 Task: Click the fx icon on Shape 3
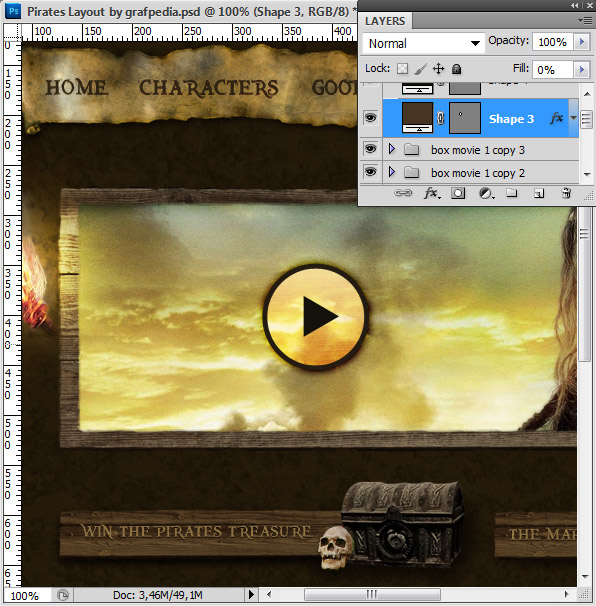click(x=556, y=118)
